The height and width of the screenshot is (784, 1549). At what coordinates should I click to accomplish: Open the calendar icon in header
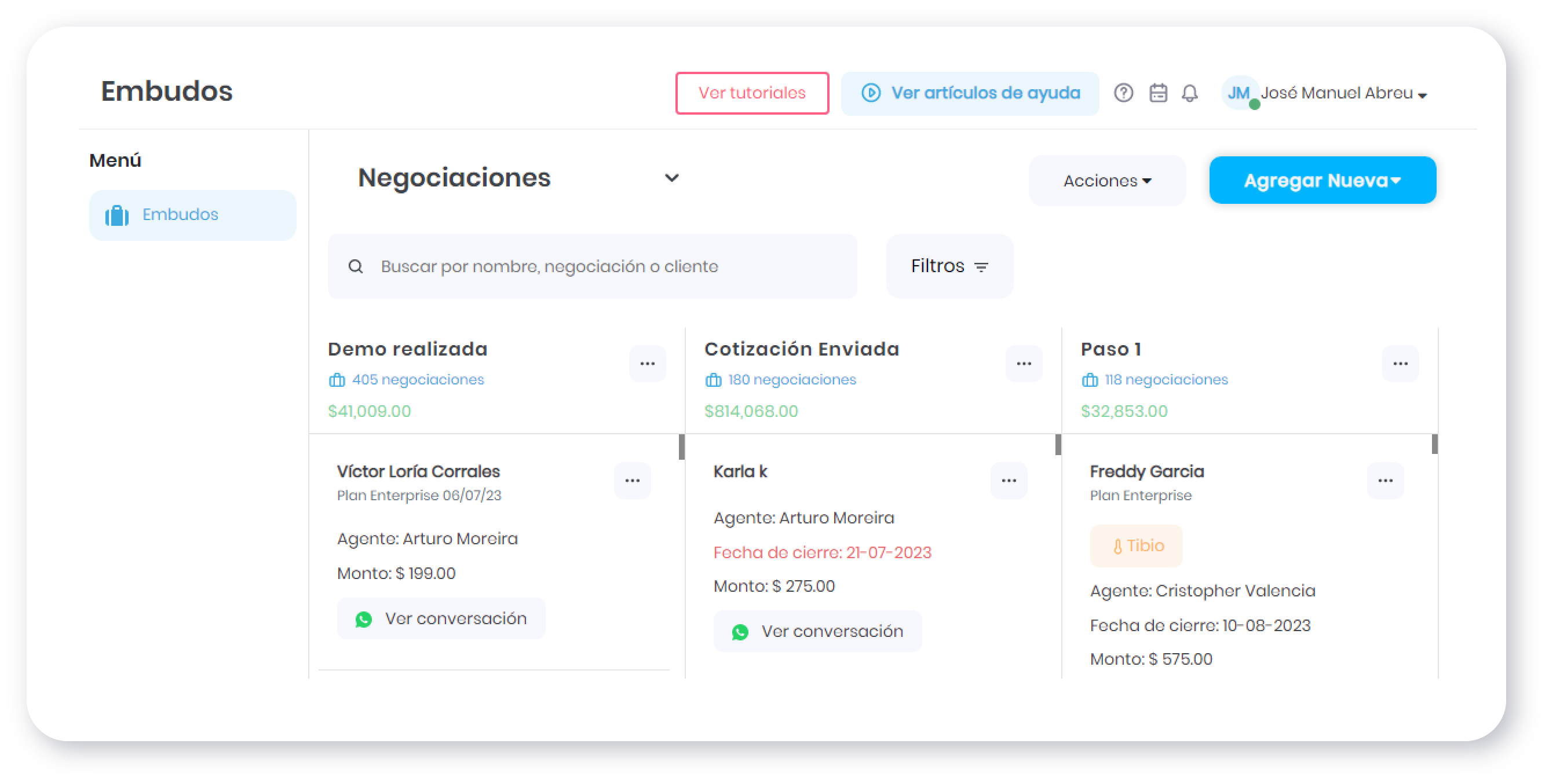click(1157, 93)
